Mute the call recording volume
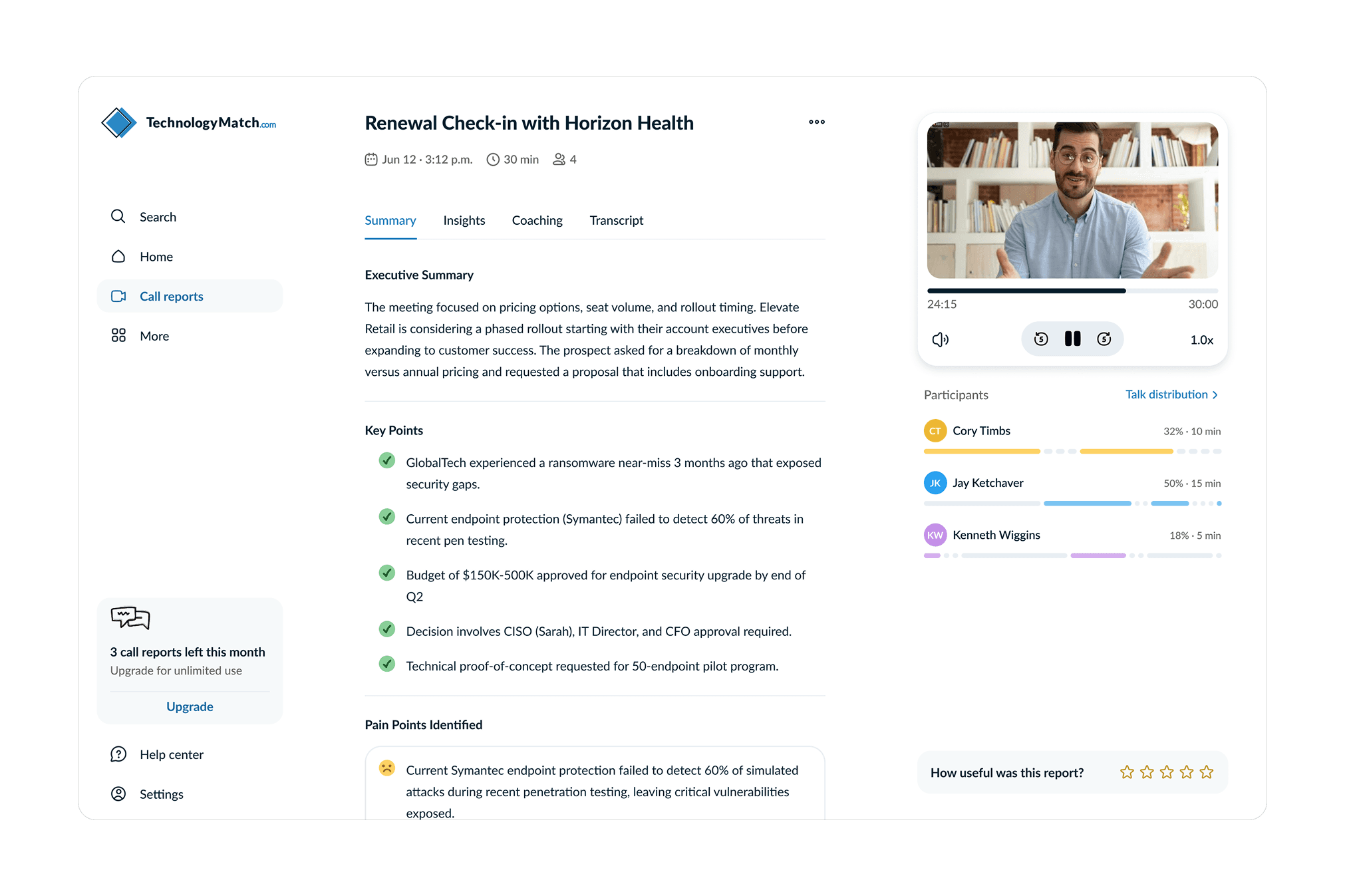1345x896 pixels. pyautogui.click(x=941, y=339)
